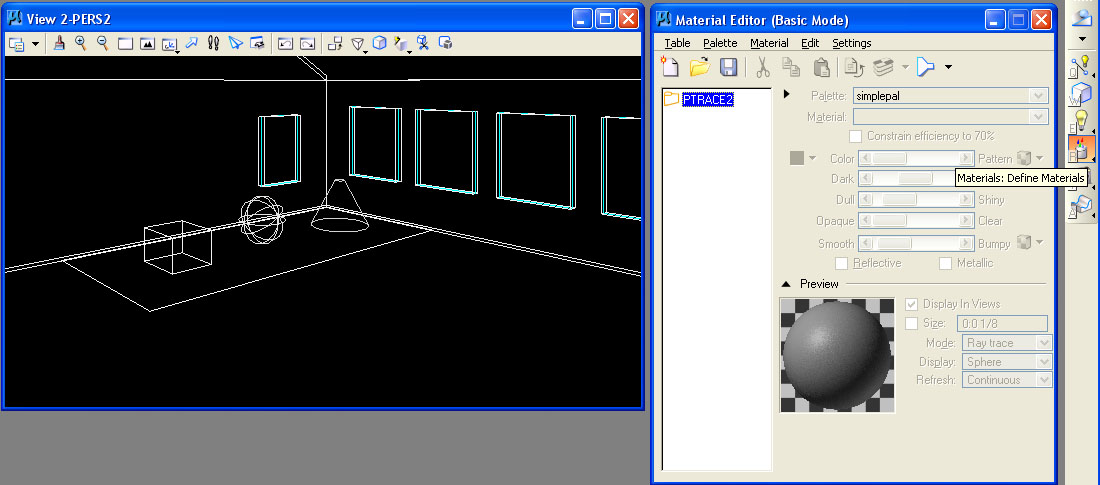Image resolution: width=1100 pixels, height=485 pixels.
Task: Click the Opaque to Clear slider
Action: tap(915, 221)
